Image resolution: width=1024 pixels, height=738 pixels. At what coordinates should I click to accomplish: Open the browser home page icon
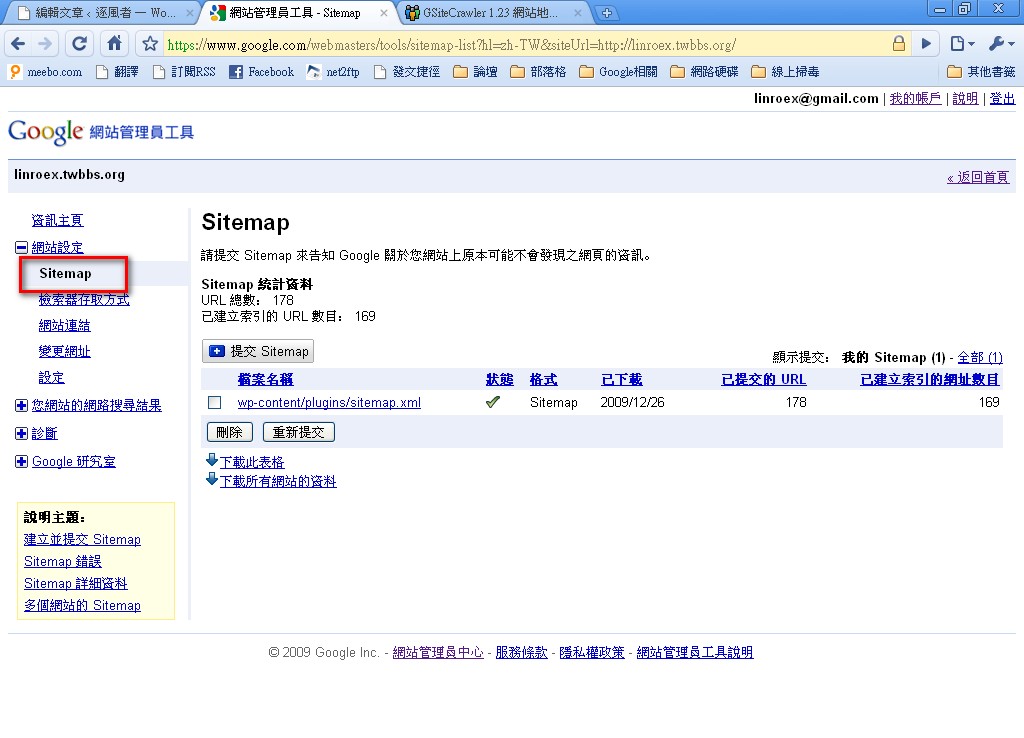(114, 44)
